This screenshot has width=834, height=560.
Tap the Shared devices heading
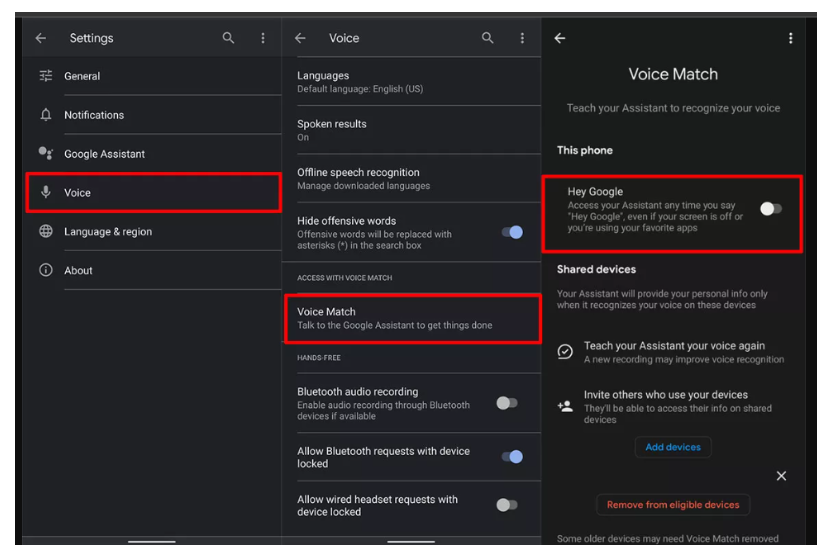[596, 269]
